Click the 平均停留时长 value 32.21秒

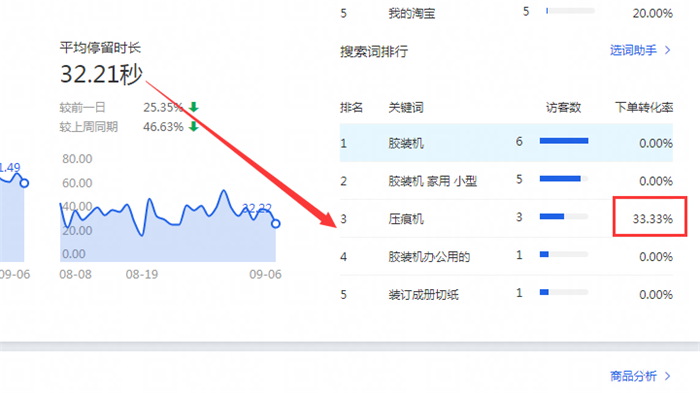pos(101,74)
